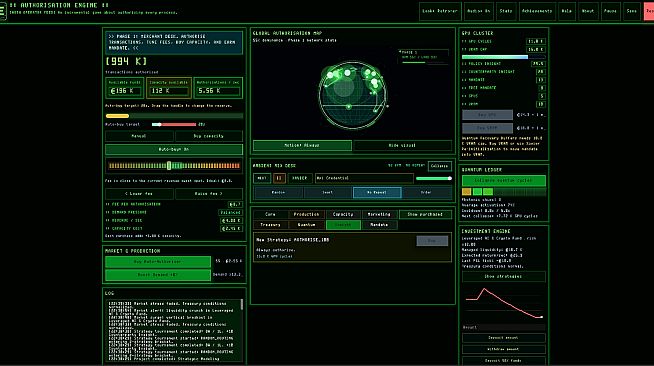Click Buy Auto-Authoriser button
The height and width of the screenshot is (366, 654).
pyautogui.click(x=158, y=262)
